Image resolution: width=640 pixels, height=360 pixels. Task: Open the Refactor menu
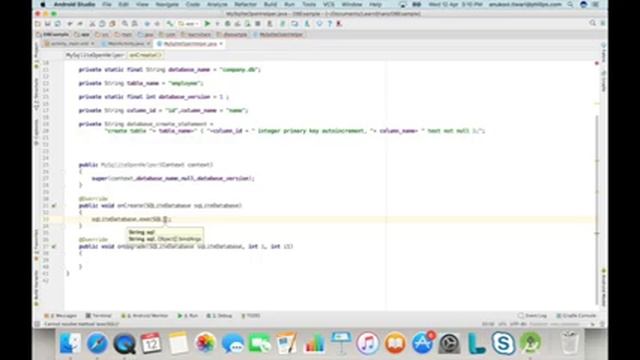tap(245, 4)
